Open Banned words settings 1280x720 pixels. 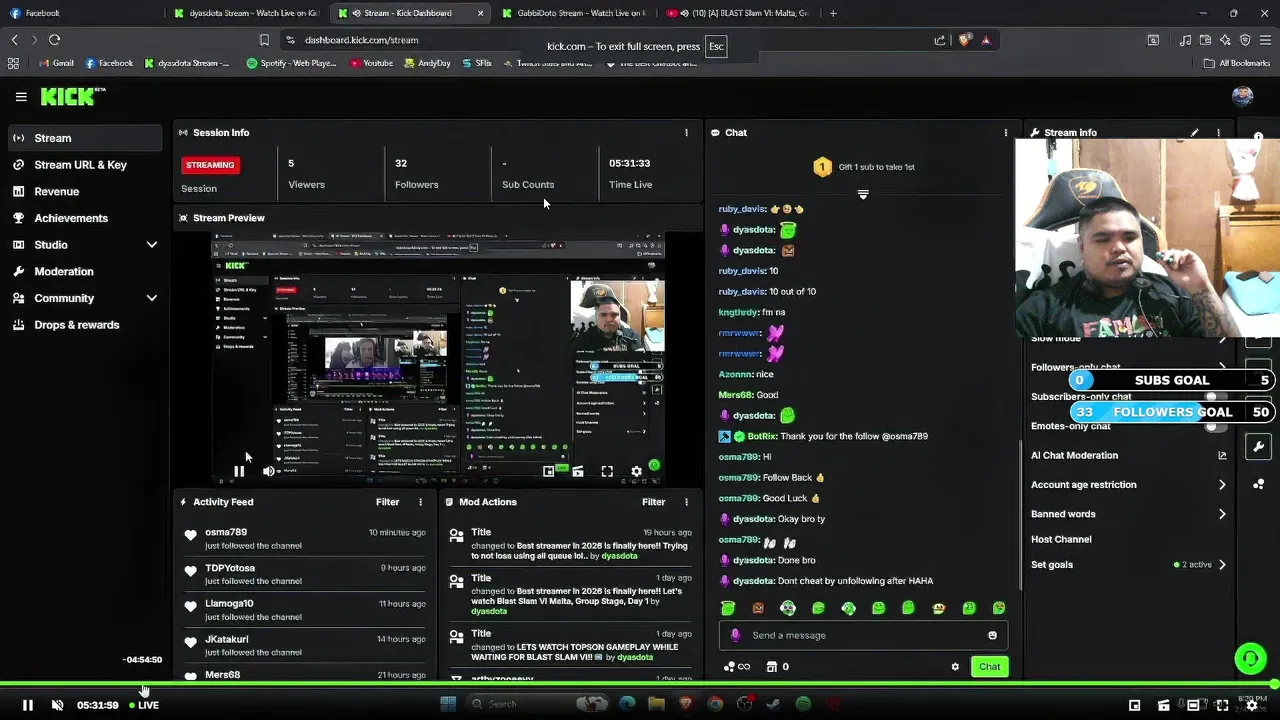pos(1128,514)
